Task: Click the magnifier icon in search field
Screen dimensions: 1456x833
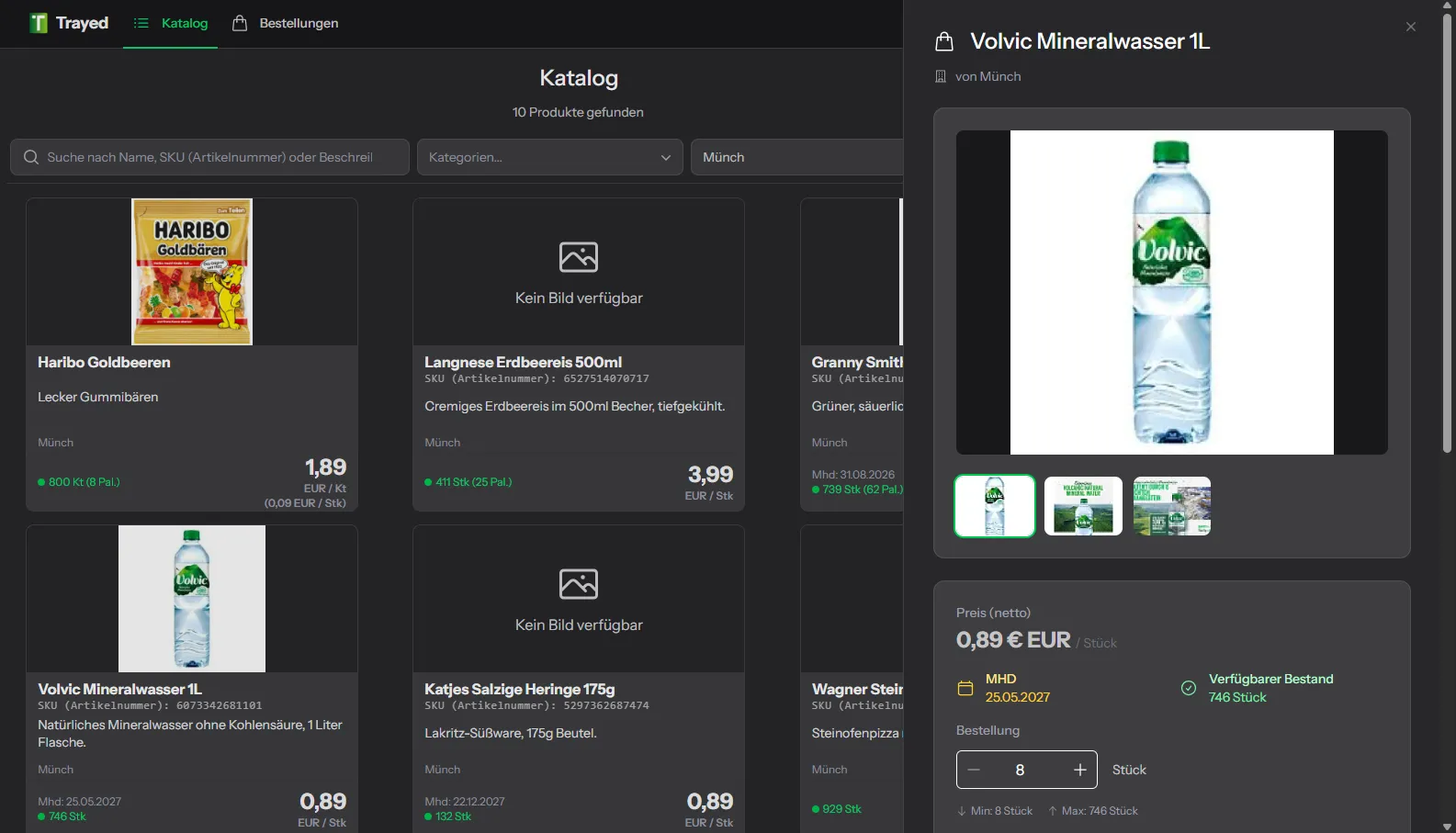Action: (x=30, y=157)
